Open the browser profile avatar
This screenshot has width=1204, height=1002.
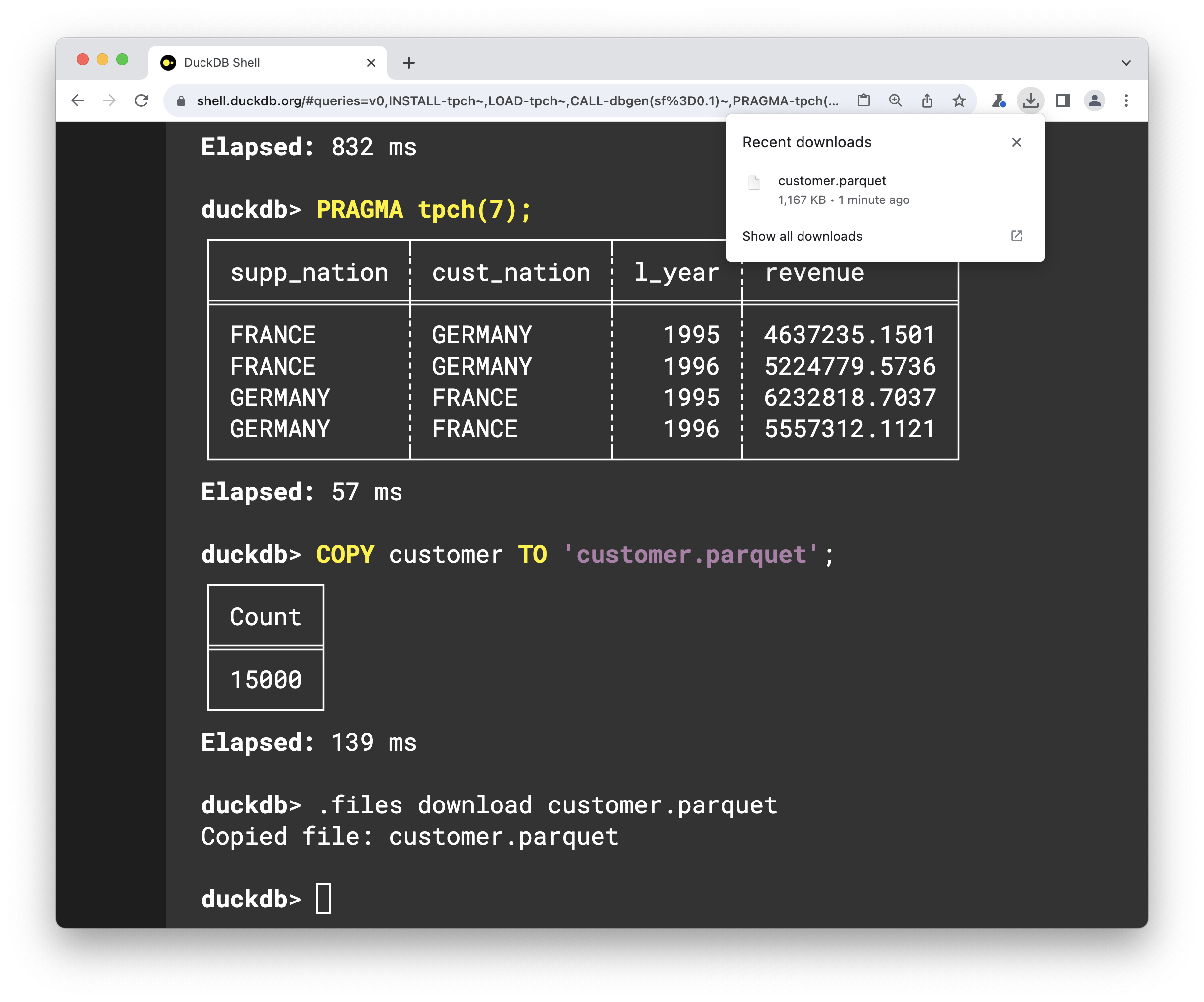click(x=1094, y=100)
